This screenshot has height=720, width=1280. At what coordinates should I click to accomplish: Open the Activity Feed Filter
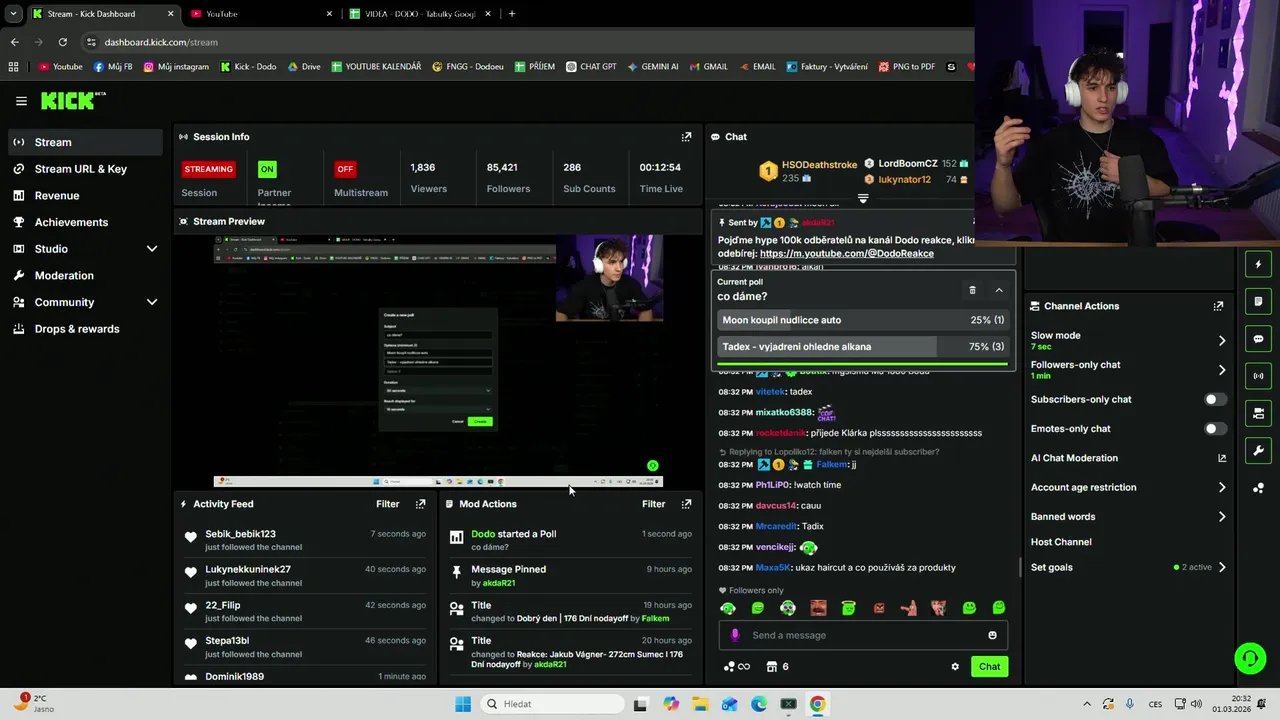[387, 504]
